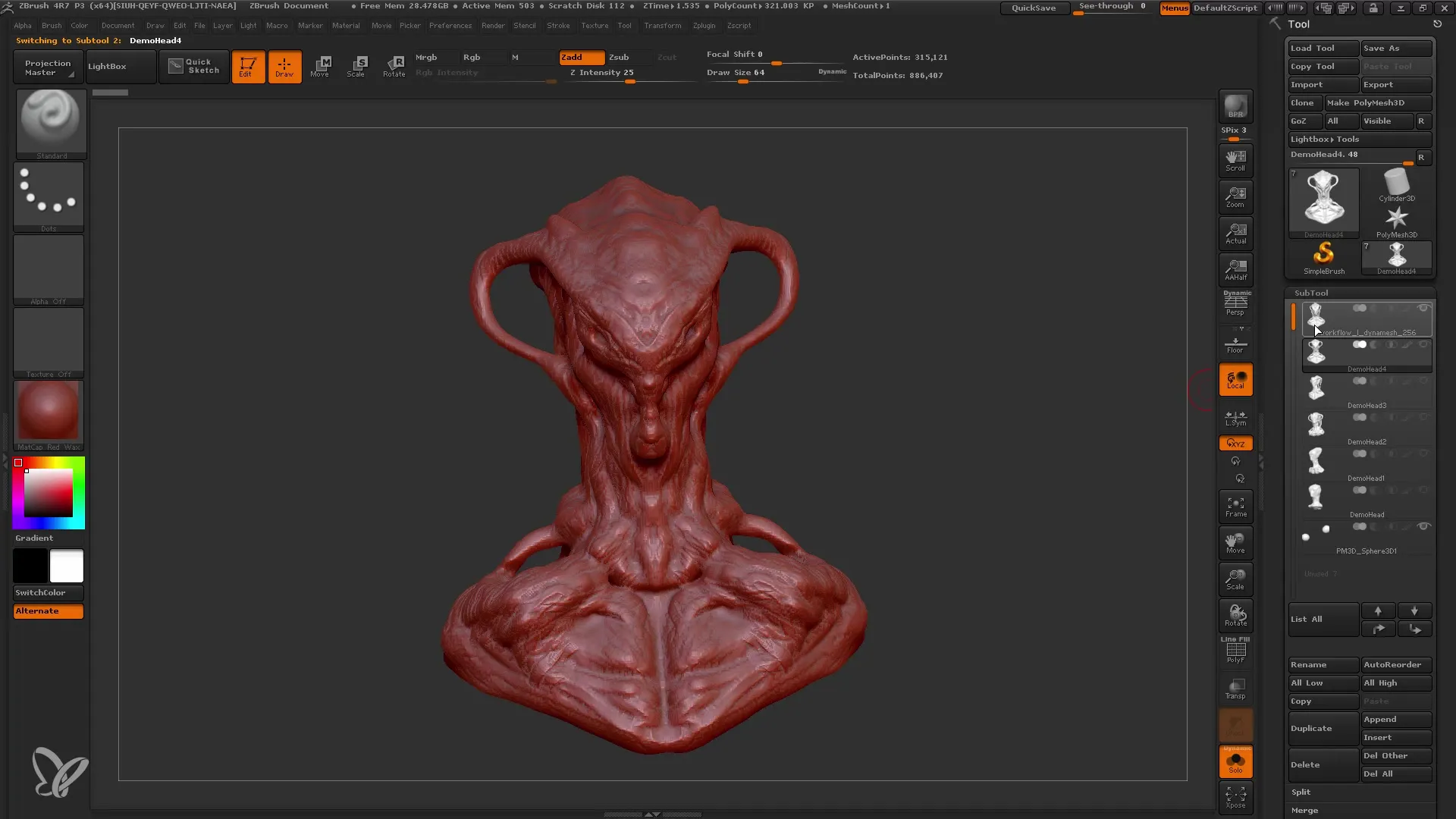This screenshot has width=1456, height=819.
Task: Click the Draw mode button
Action: pos(283,66)
